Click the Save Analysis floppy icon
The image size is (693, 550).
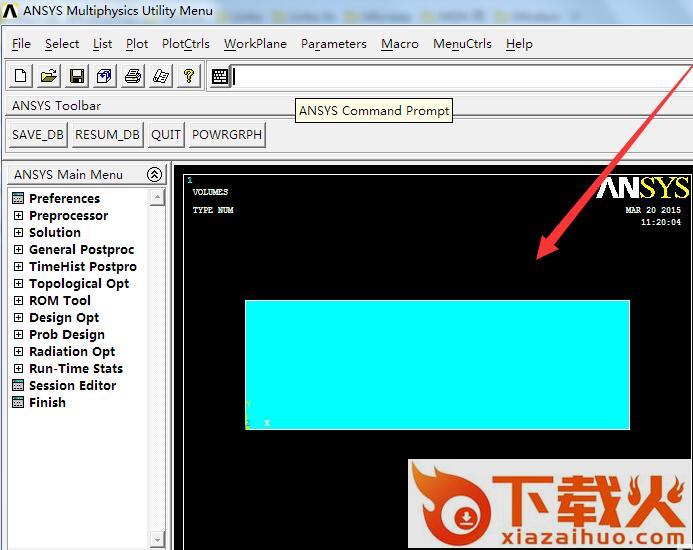(77, 76)
